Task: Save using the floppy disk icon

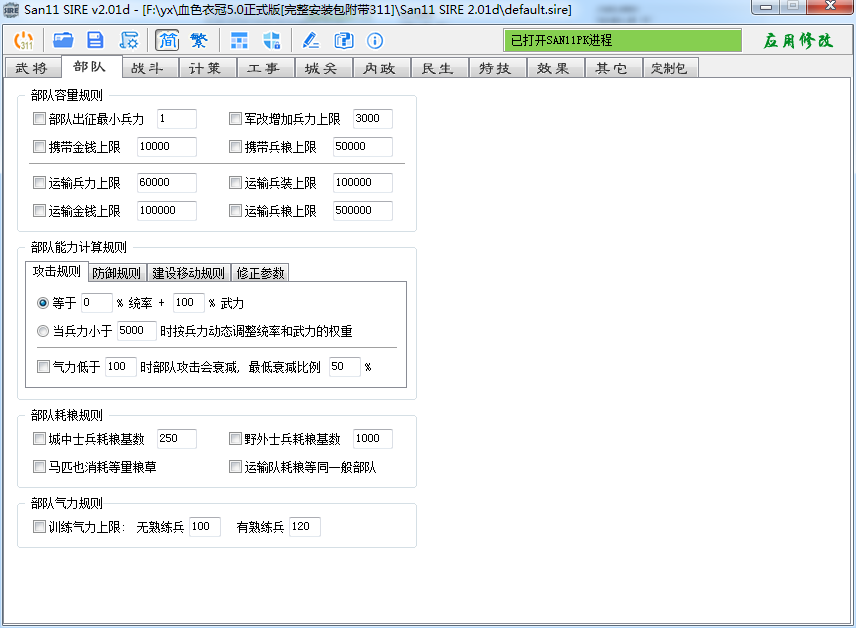Action: [x=96, y=40]
